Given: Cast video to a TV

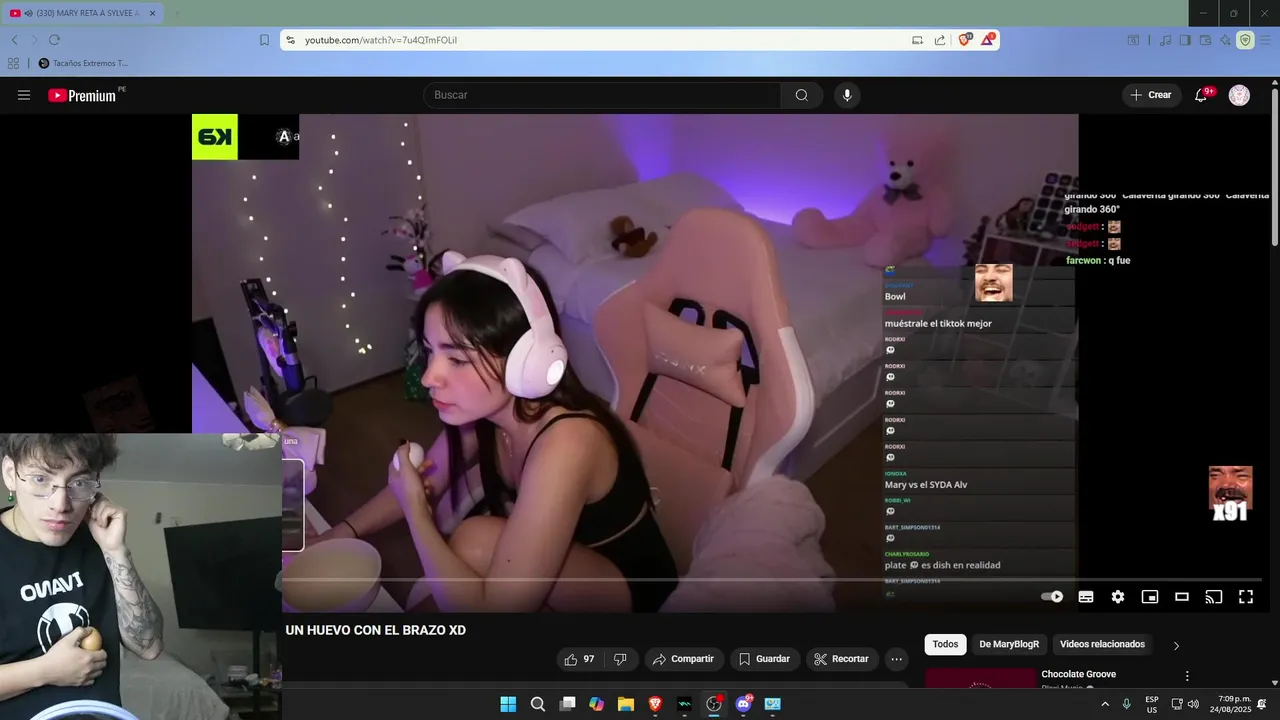Looking at the screenshot, I should 1214,597.
